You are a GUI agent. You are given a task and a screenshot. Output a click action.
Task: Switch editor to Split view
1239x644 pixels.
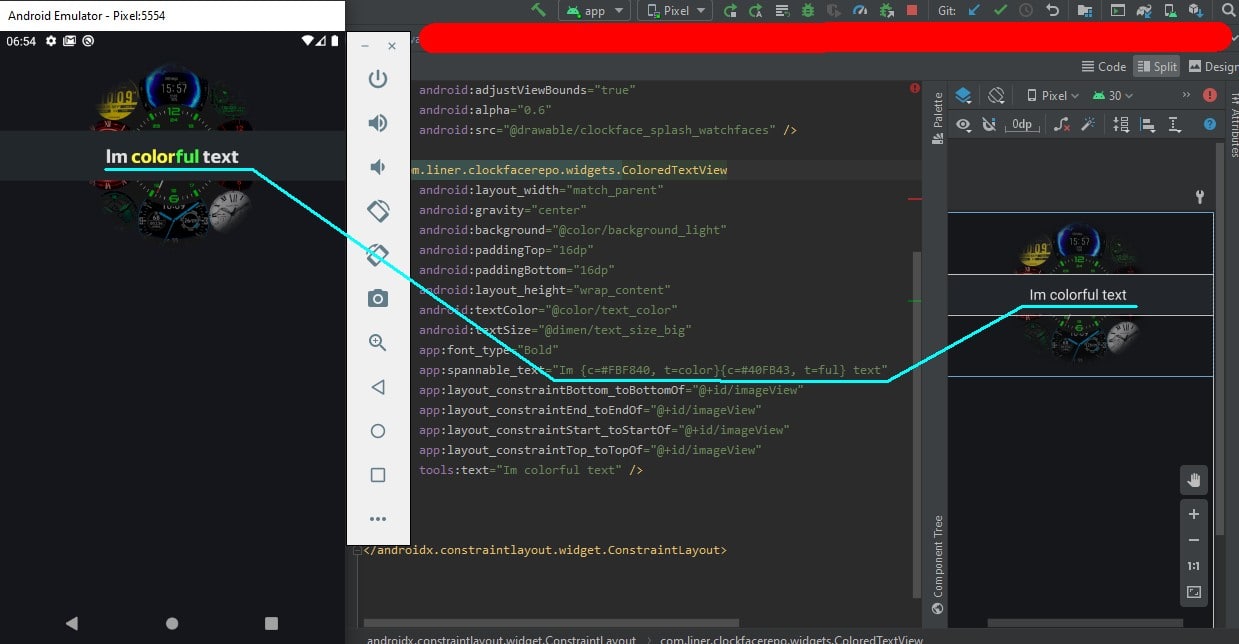click(1157, 67)
